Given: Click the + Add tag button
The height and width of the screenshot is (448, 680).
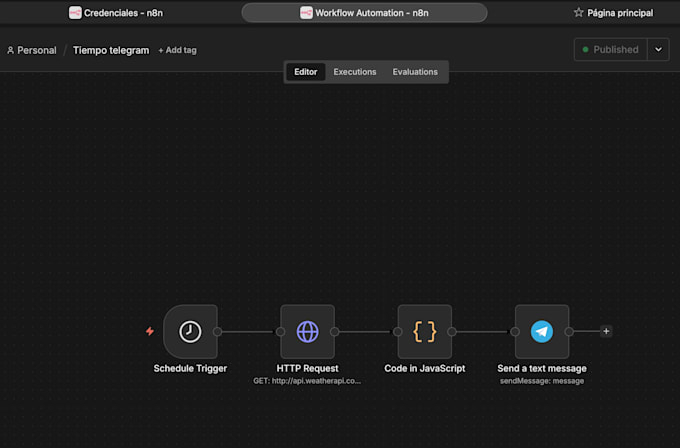Looking at the screenshot, I should (177, 50).
